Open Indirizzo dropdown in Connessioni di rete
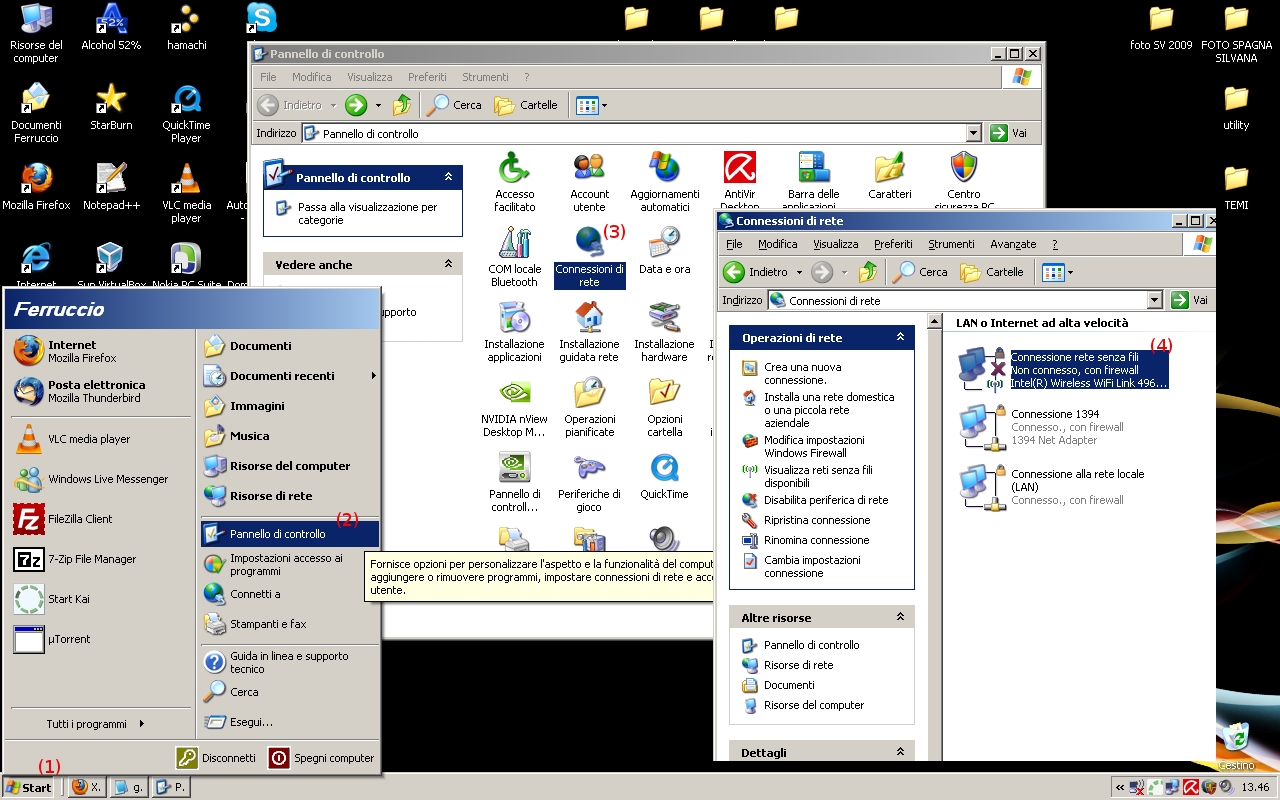1280x800 pixels. pos(1155,300)
